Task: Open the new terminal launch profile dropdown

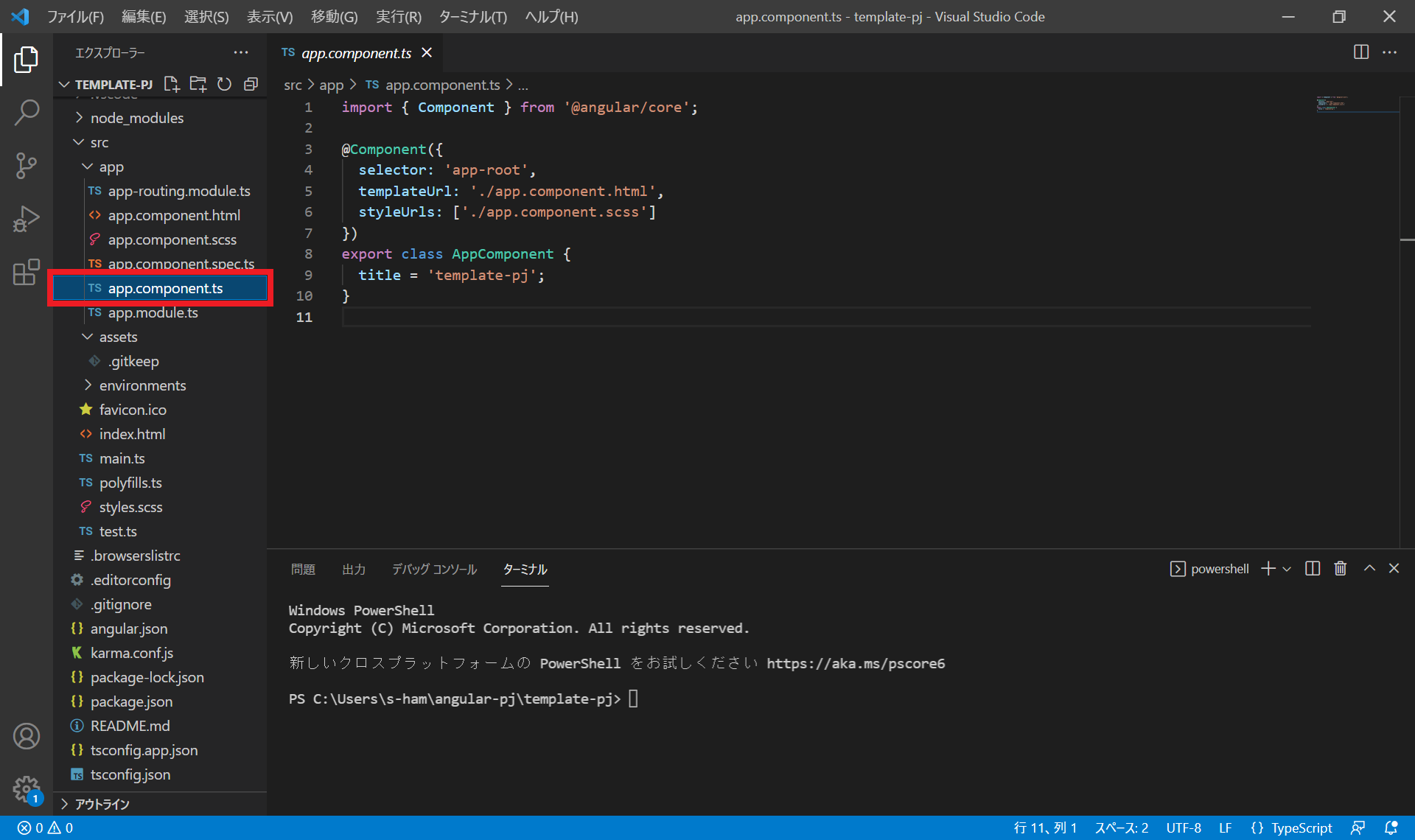Action: [1287, 569]
